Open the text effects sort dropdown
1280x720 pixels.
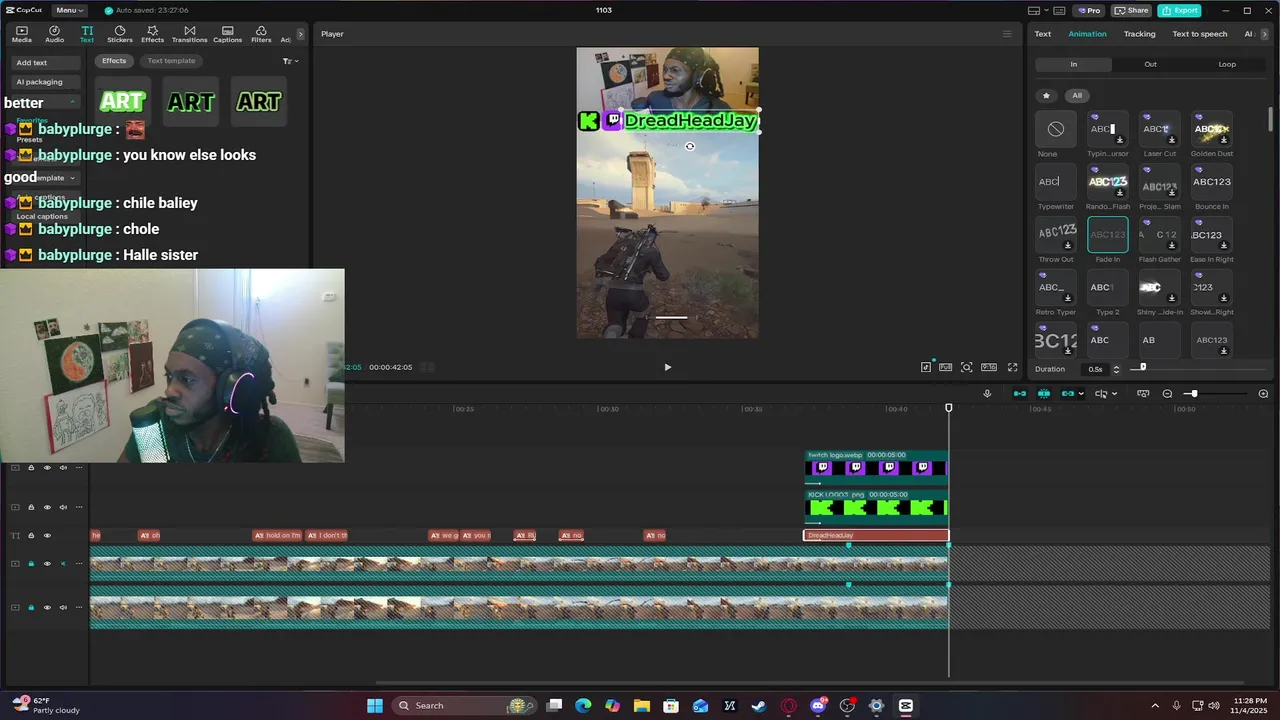tap(290, 61)
